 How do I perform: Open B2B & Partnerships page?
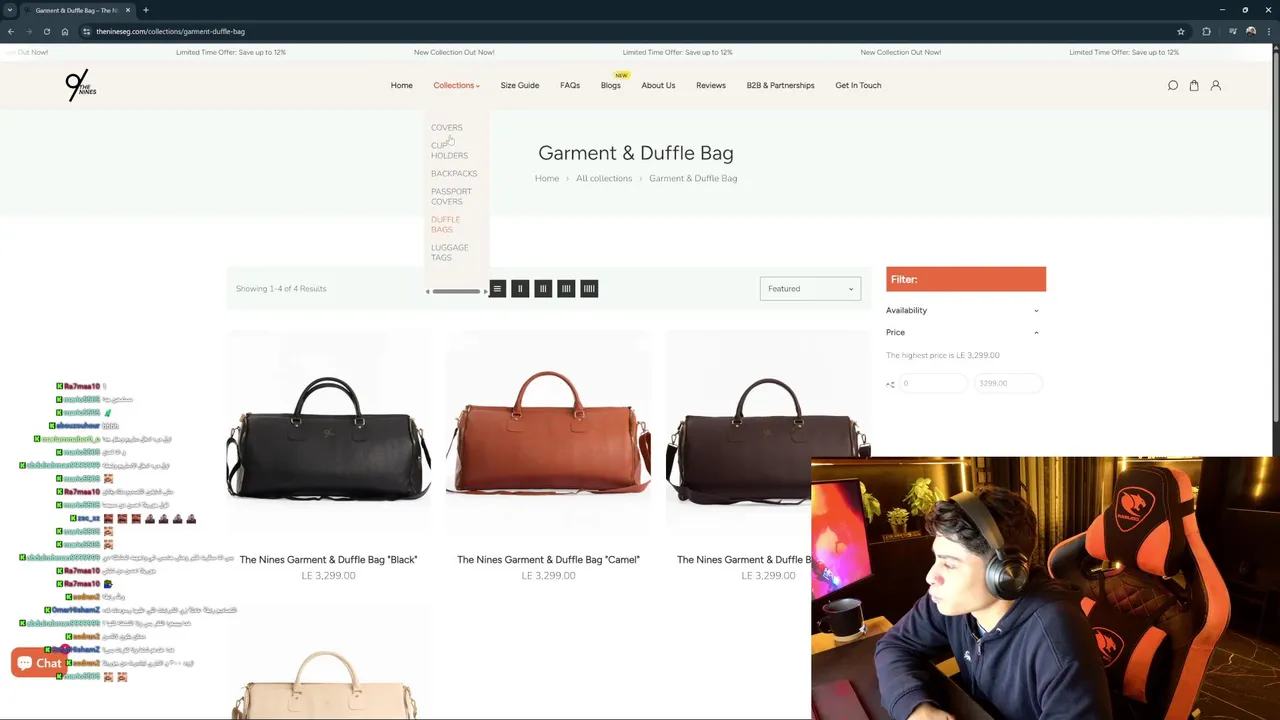pos(780,85)
